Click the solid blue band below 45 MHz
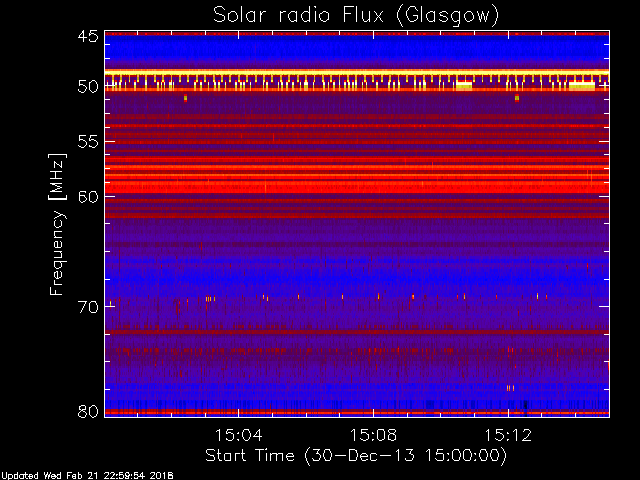 356,50
